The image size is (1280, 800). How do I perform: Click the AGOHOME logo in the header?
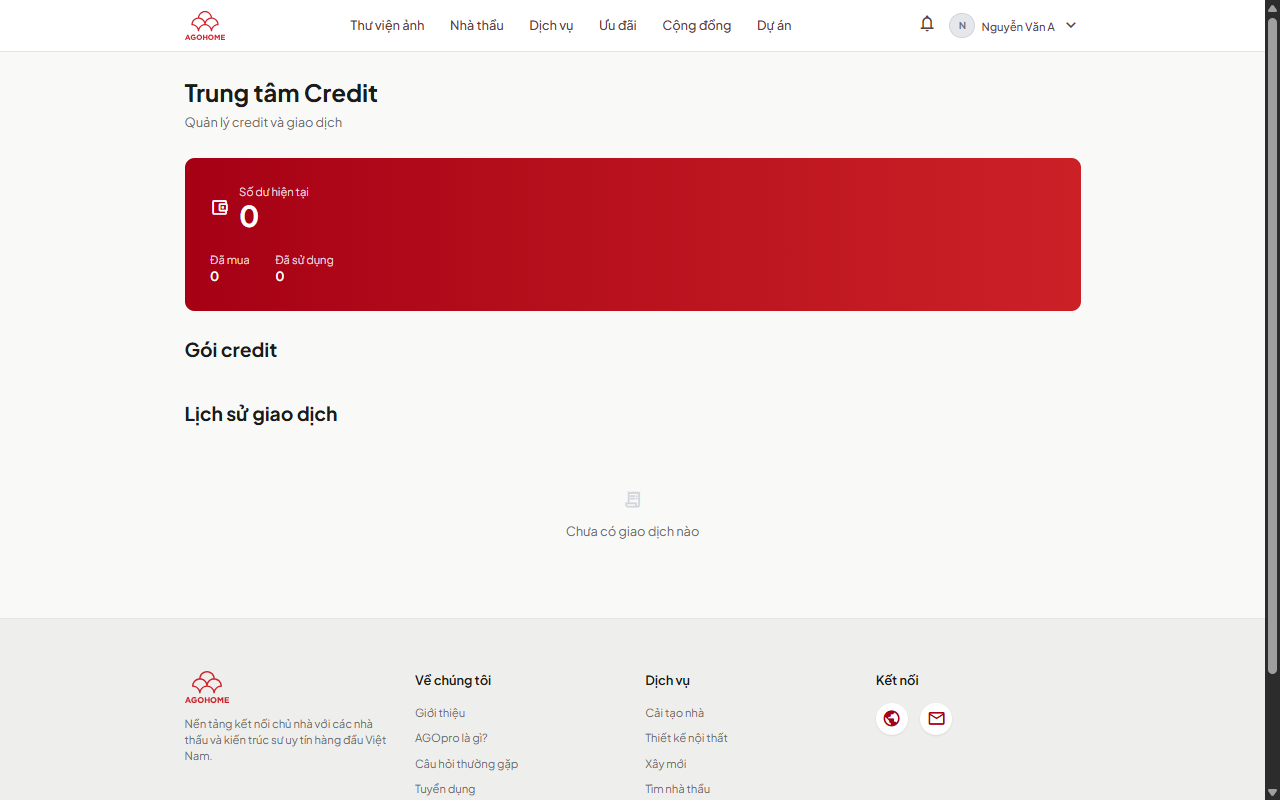point(205,26)
